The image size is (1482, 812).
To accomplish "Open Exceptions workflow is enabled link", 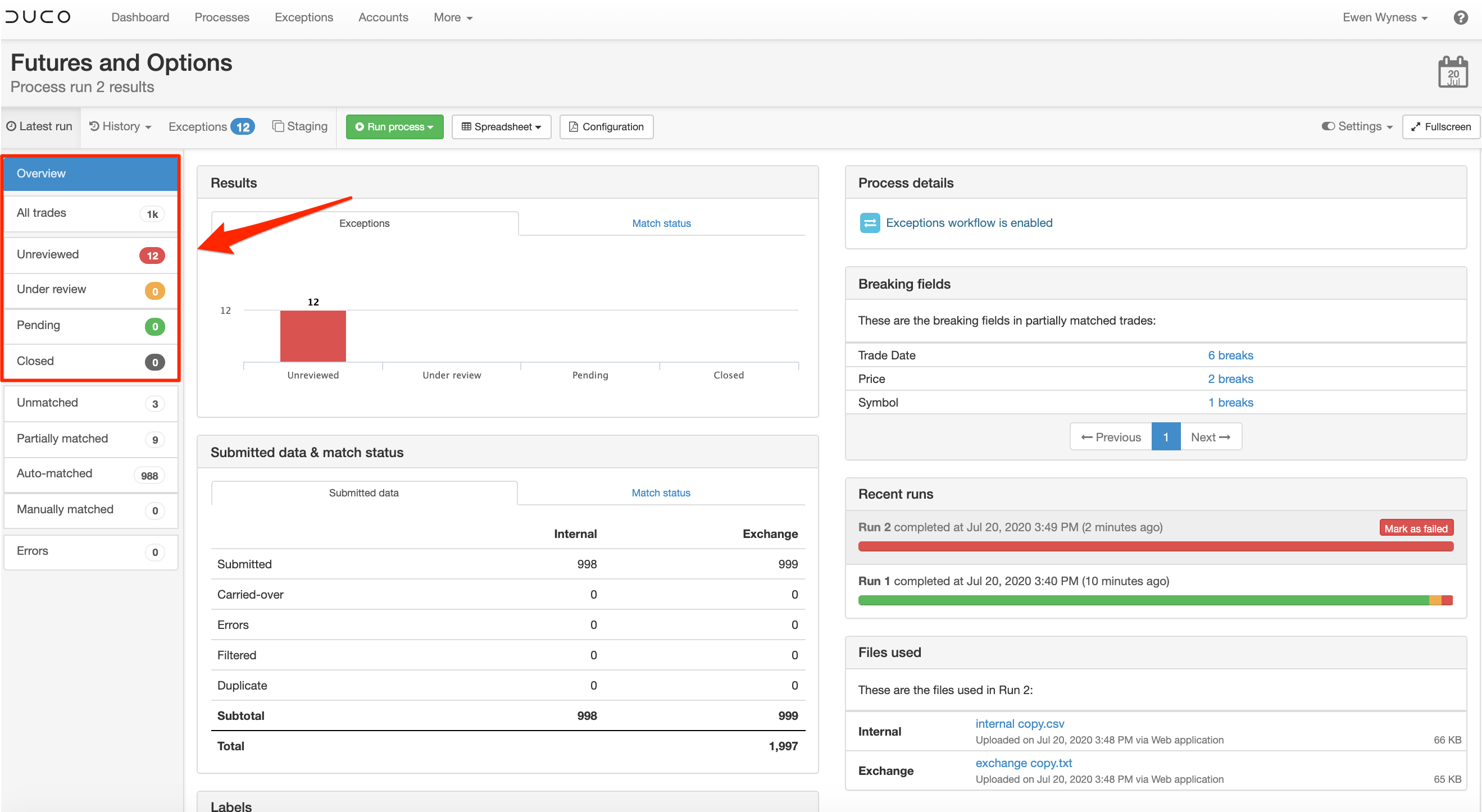I will pyautogui.click(x=969, y=222).
